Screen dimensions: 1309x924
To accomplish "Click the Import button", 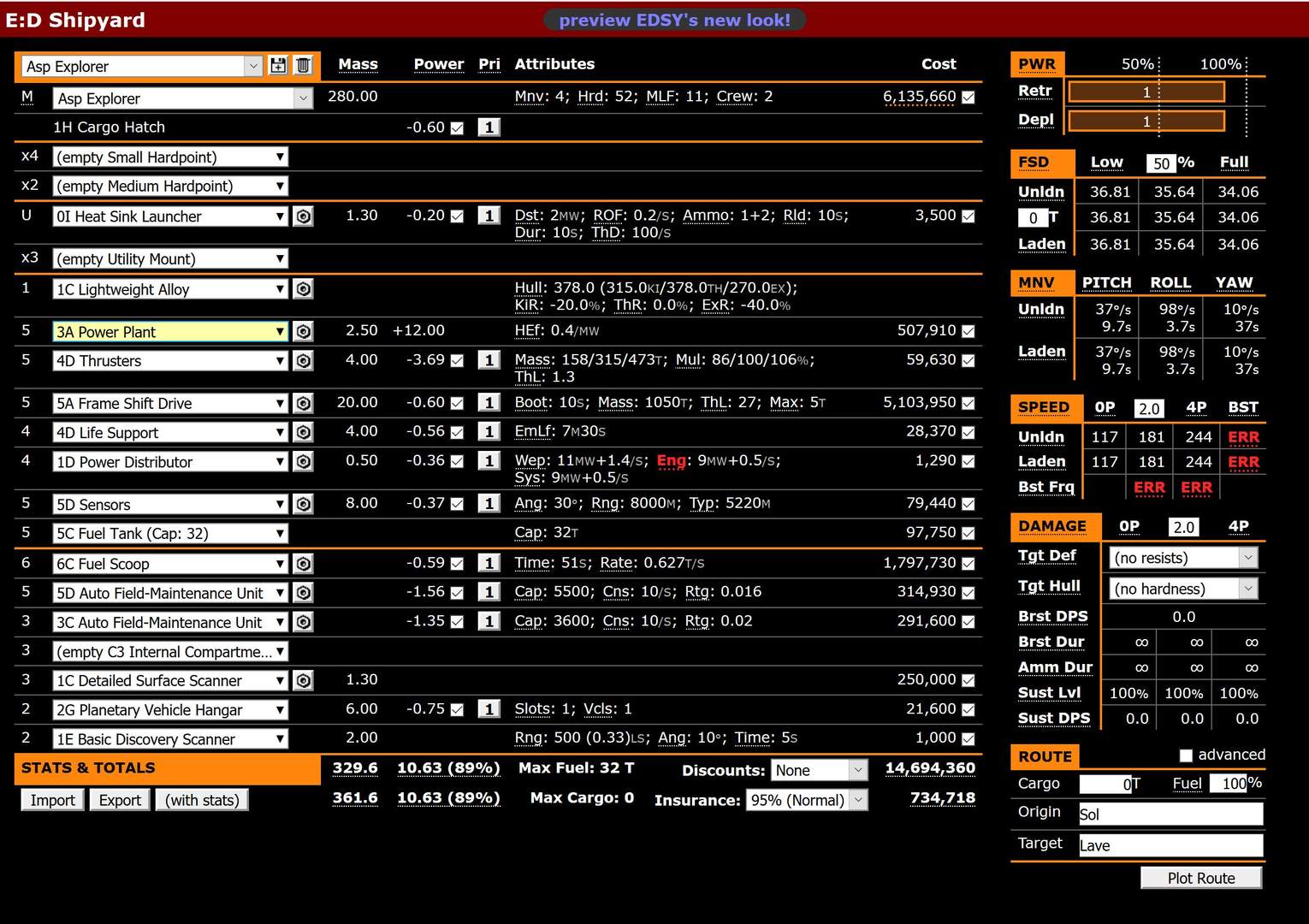I will [x=52, y=800].
